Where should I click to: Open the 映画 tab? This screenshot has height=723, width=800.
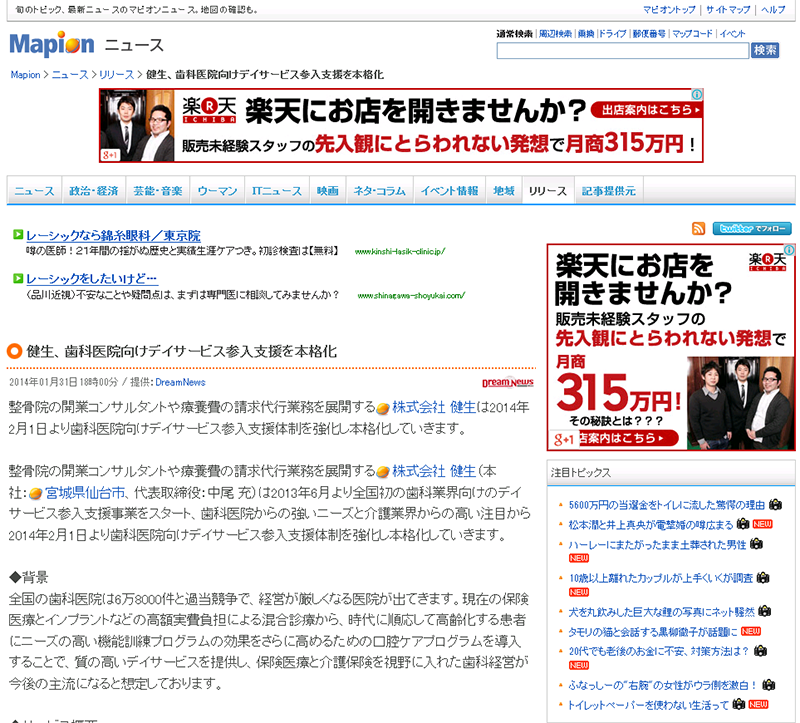click(x=328, y=191)
